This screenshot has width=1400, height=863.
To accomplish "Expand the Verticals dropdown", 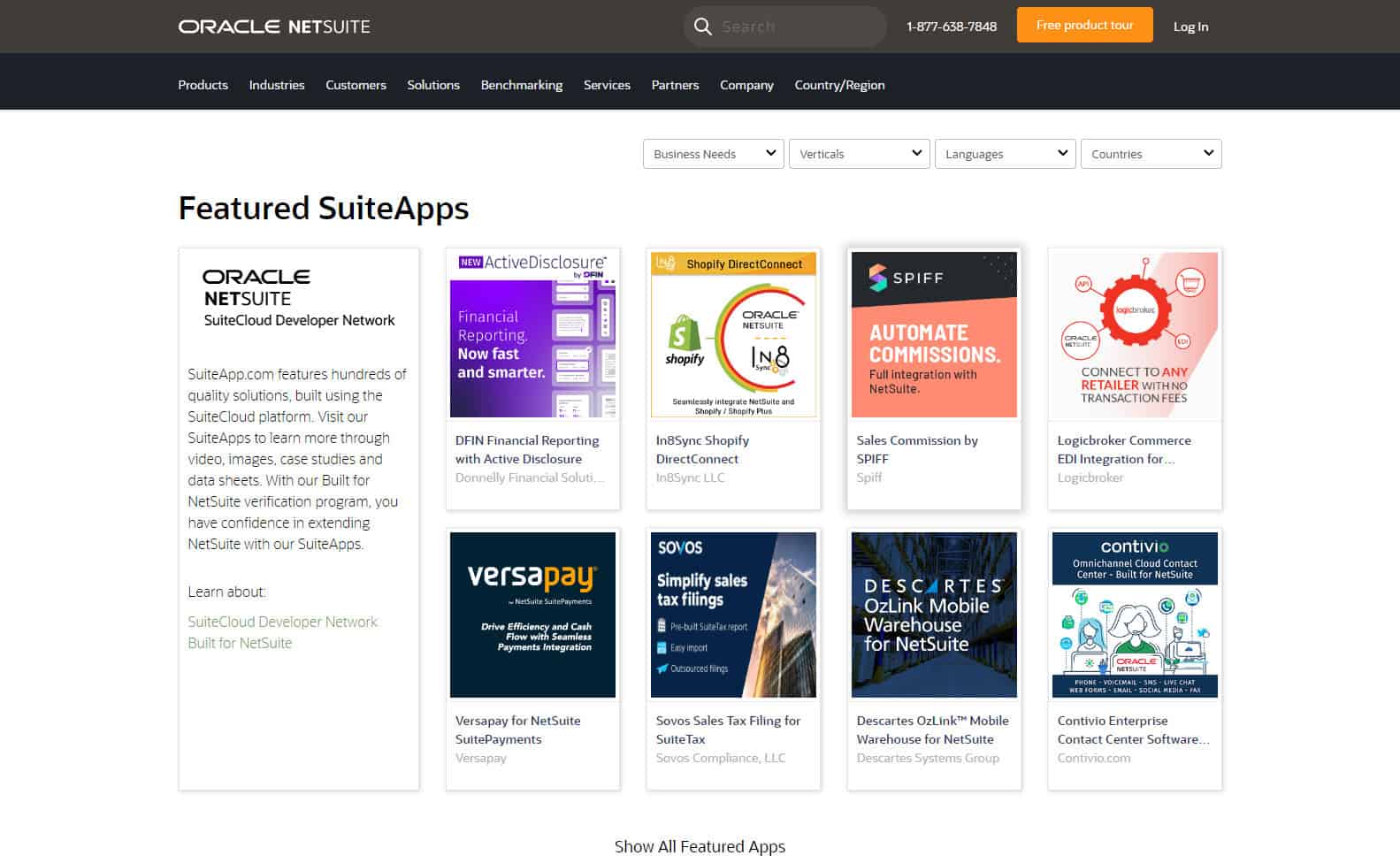I will 859,154.
